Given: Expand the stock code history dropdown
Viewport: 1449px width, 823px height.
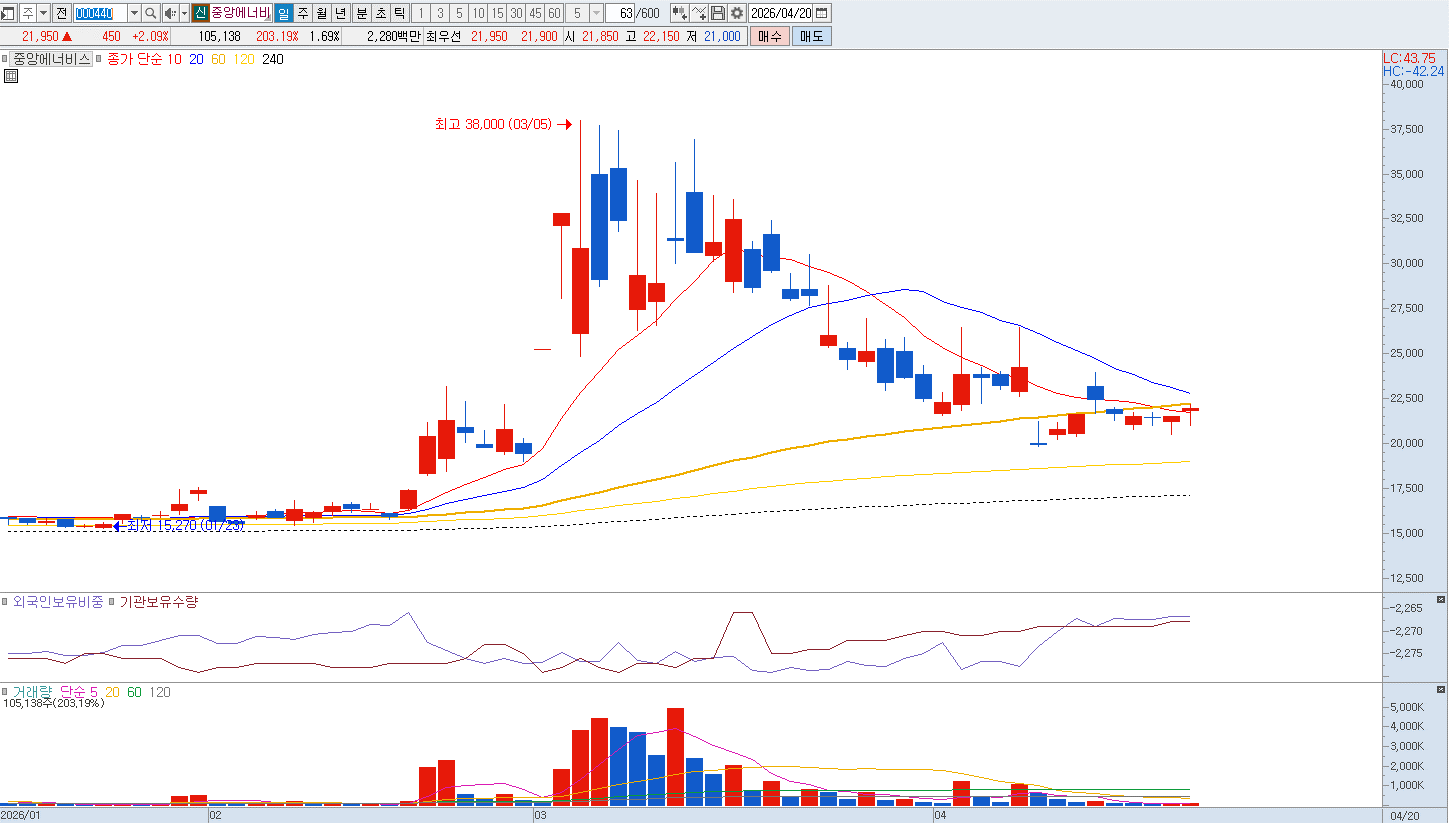Looking at the screenshot, I should coord(134,13).
